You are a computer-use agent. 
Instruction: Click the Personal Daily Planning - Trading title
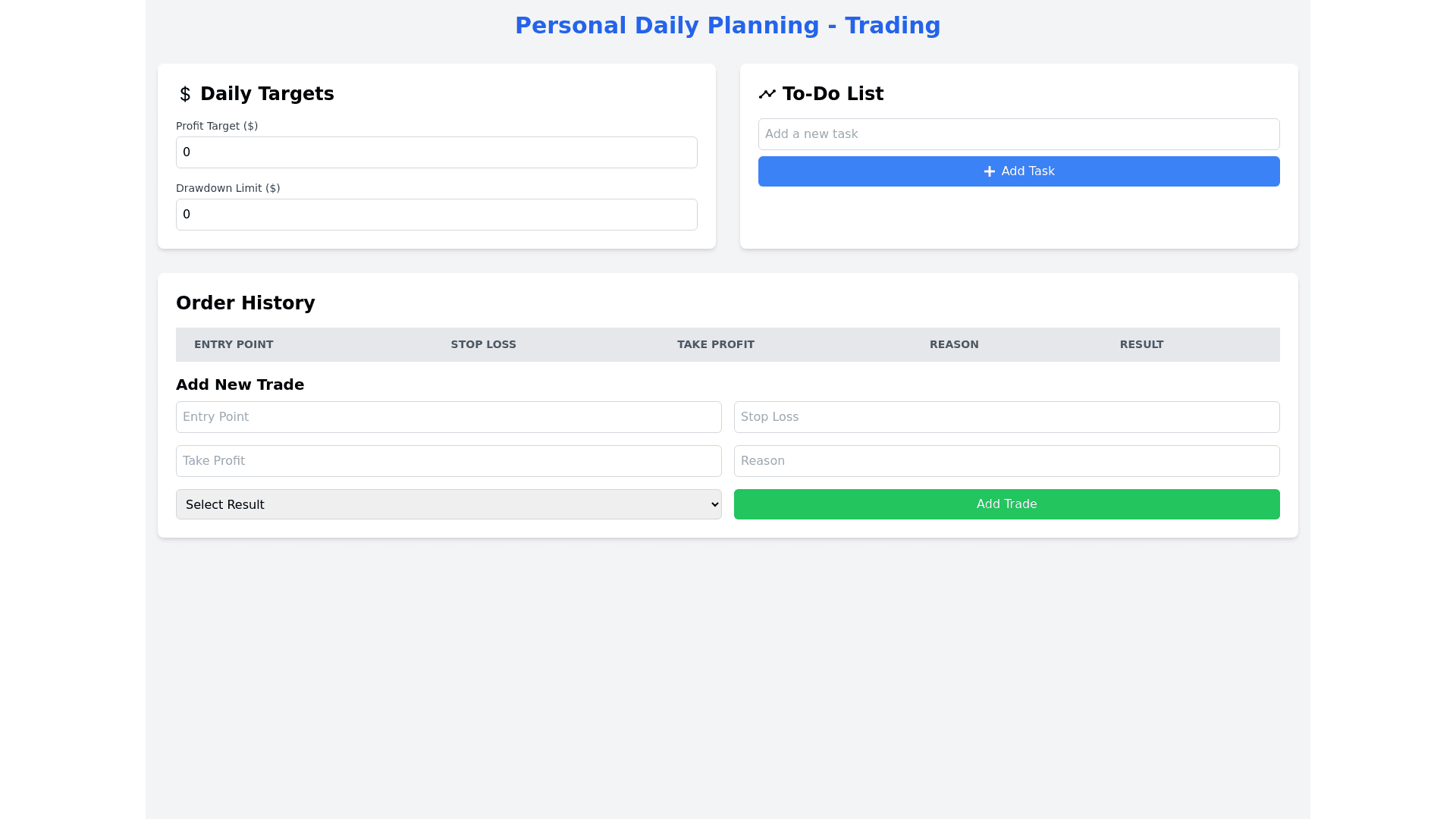(x=727, y=26)
